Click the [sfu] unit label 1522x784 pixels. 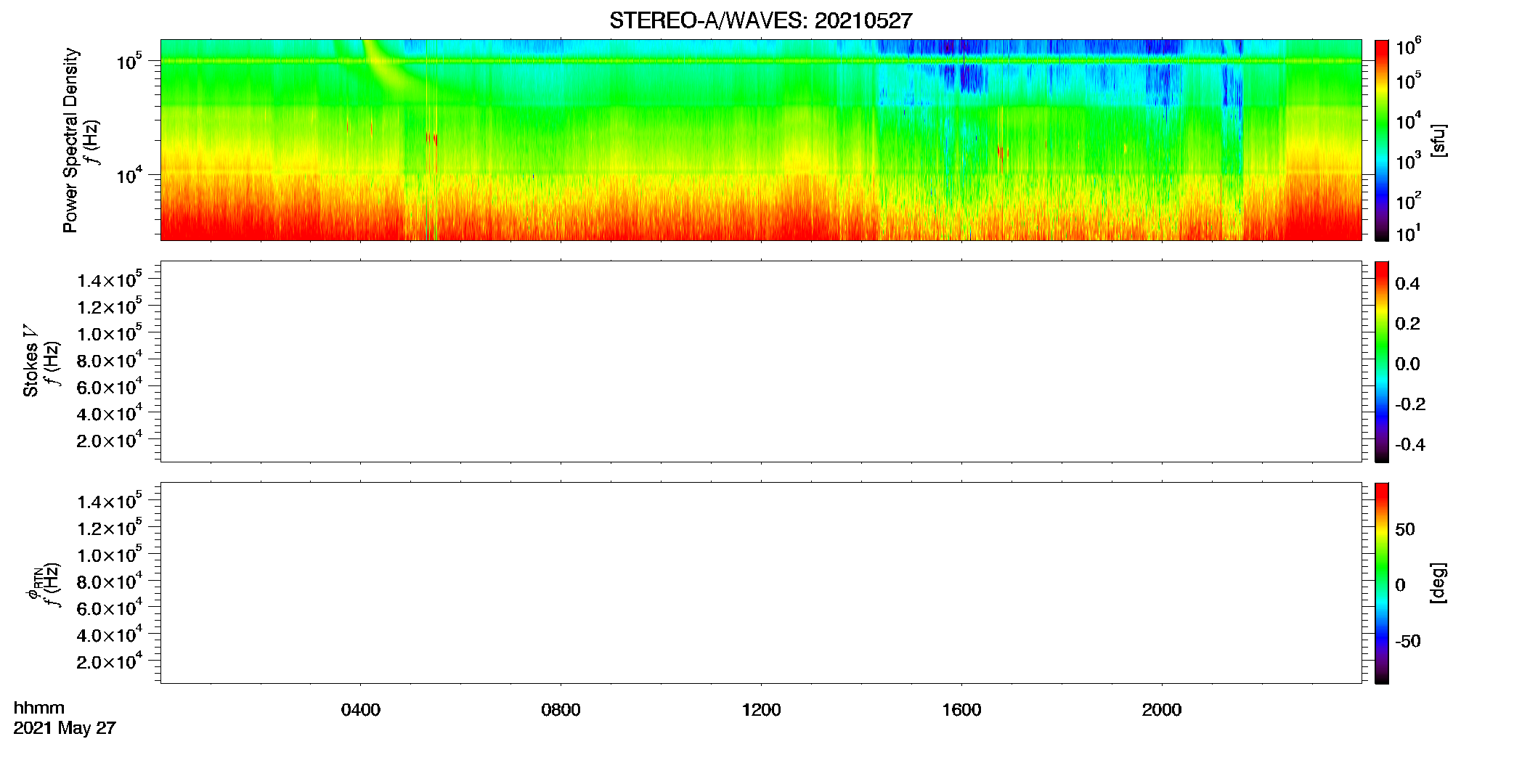click(1438, 140)
